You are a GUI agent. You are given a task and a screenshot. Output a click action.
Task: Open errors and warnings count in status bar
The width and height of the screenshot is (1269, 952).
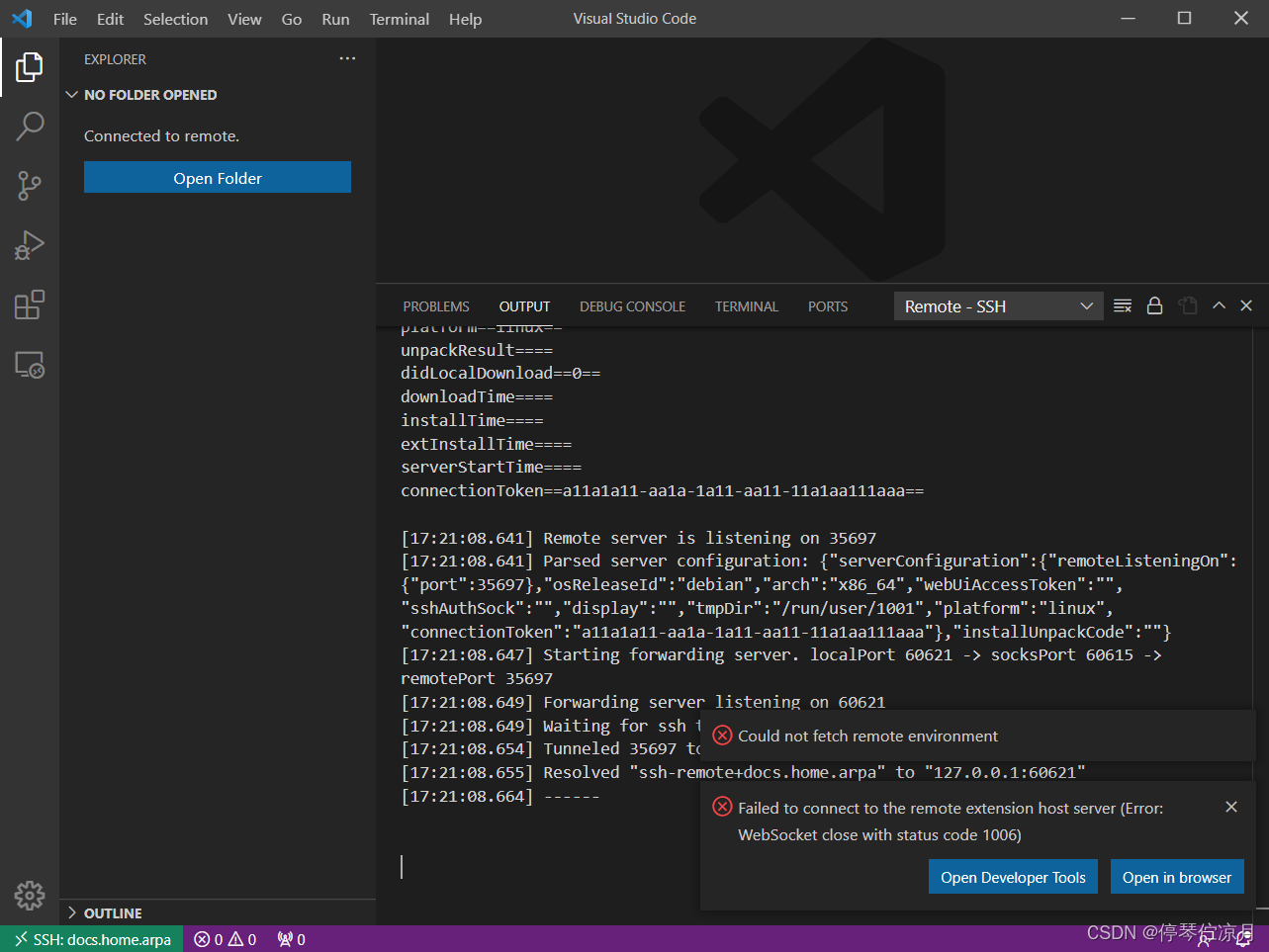[226, 939]
